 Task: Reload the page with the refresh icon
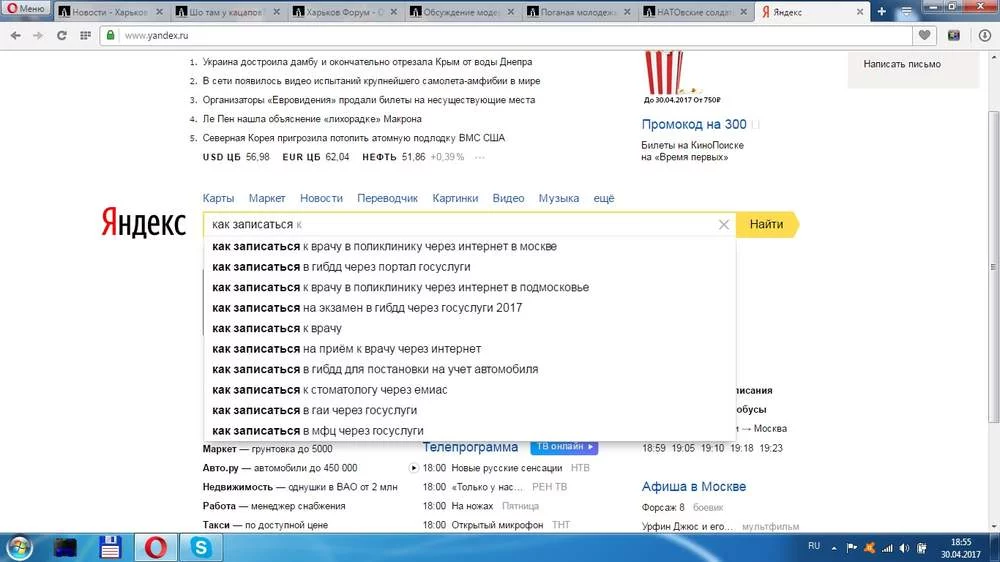(62, 36)
